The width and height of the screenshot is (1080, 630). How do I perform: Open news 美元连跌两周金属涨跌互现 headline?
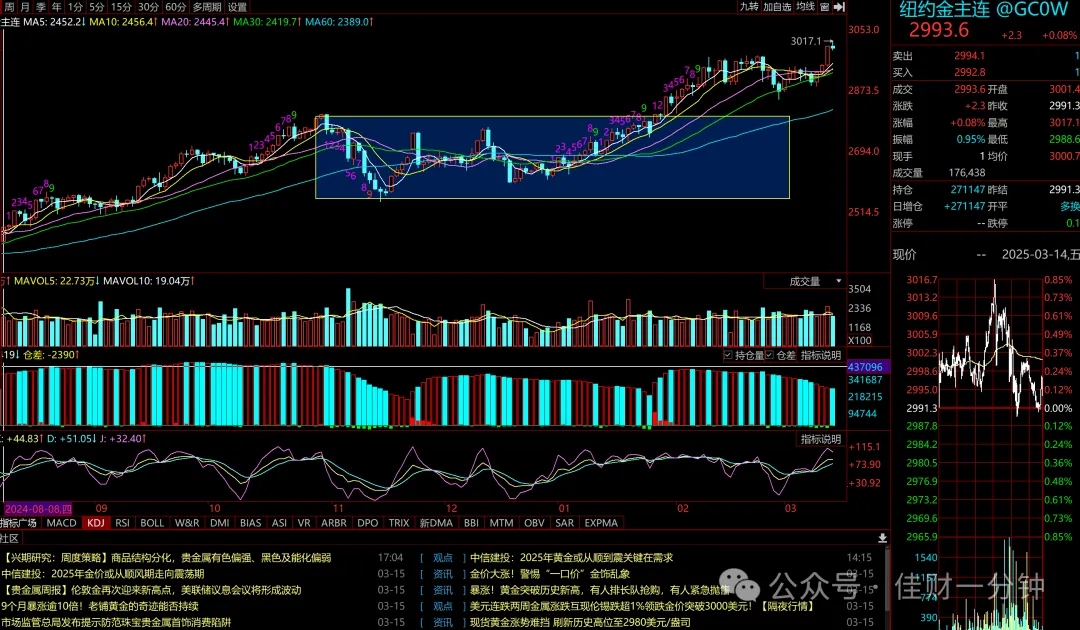tap(642, 606)
